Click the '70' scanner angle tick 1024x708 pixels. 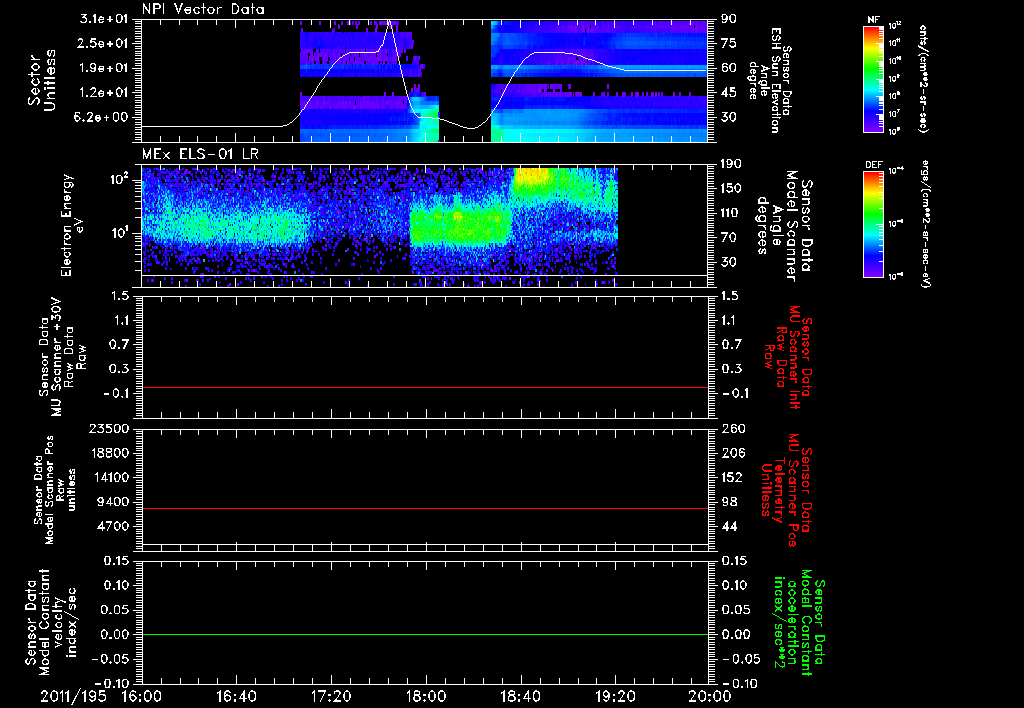pyautogui.click(x=729, y=238)
